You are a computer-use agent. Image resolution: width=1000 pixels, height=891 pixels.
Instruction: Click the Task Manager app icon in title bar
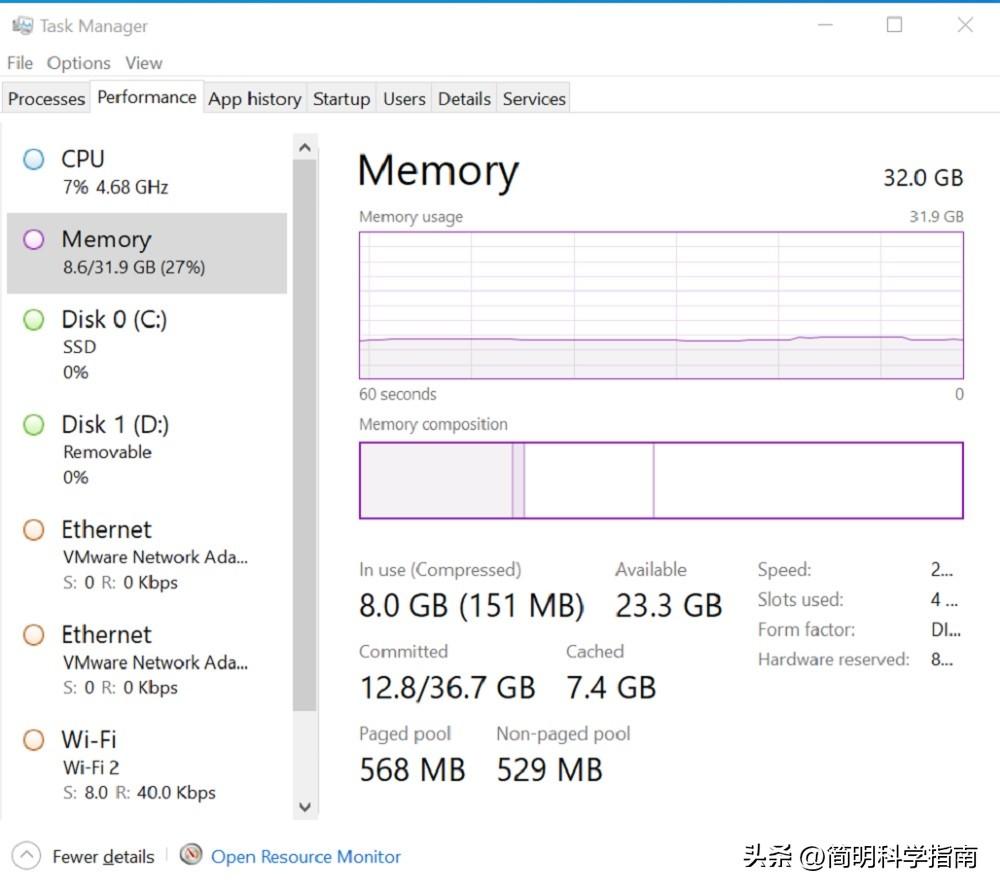(x=22, y=26)
